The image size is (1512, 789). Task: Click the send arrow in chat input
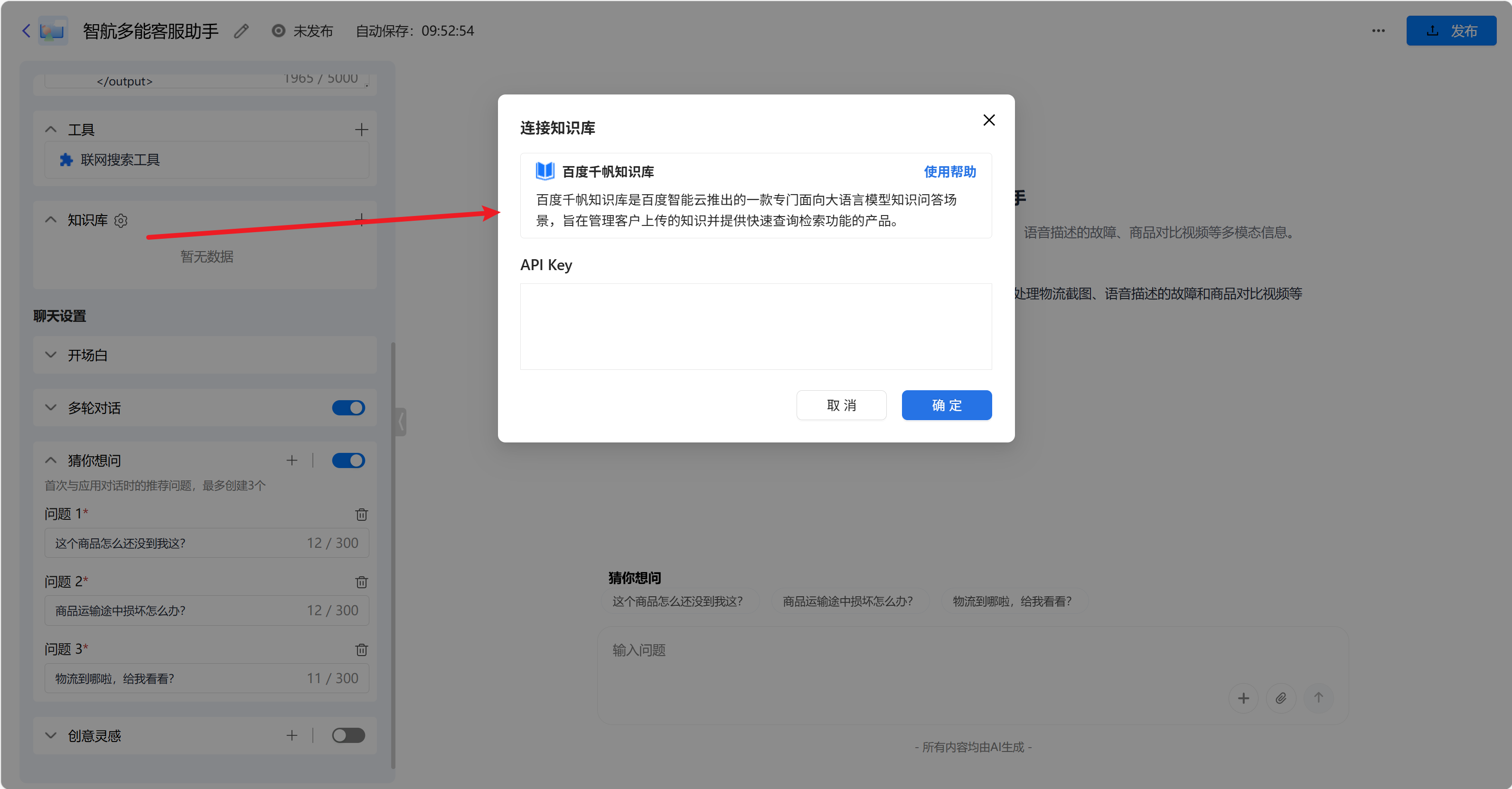tap(1318, 698)
